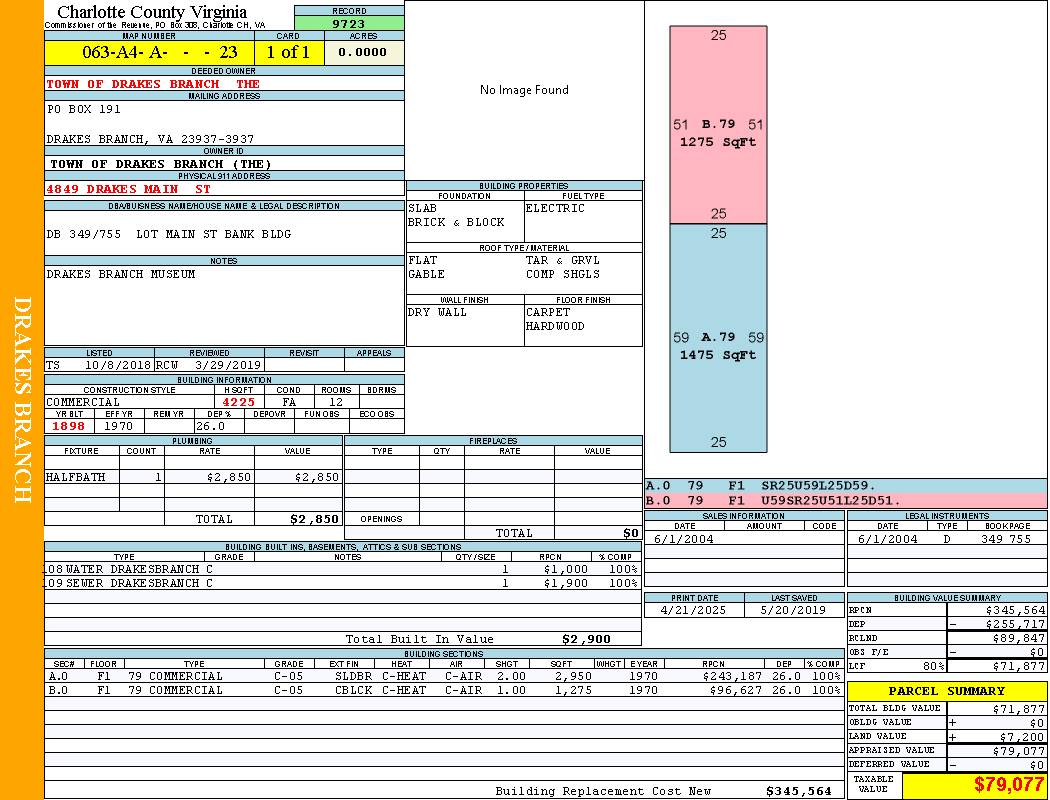The image size is (1050, 800).
Task: Click the "1 of 1" card indicator
Action: [x=288, y=52]
